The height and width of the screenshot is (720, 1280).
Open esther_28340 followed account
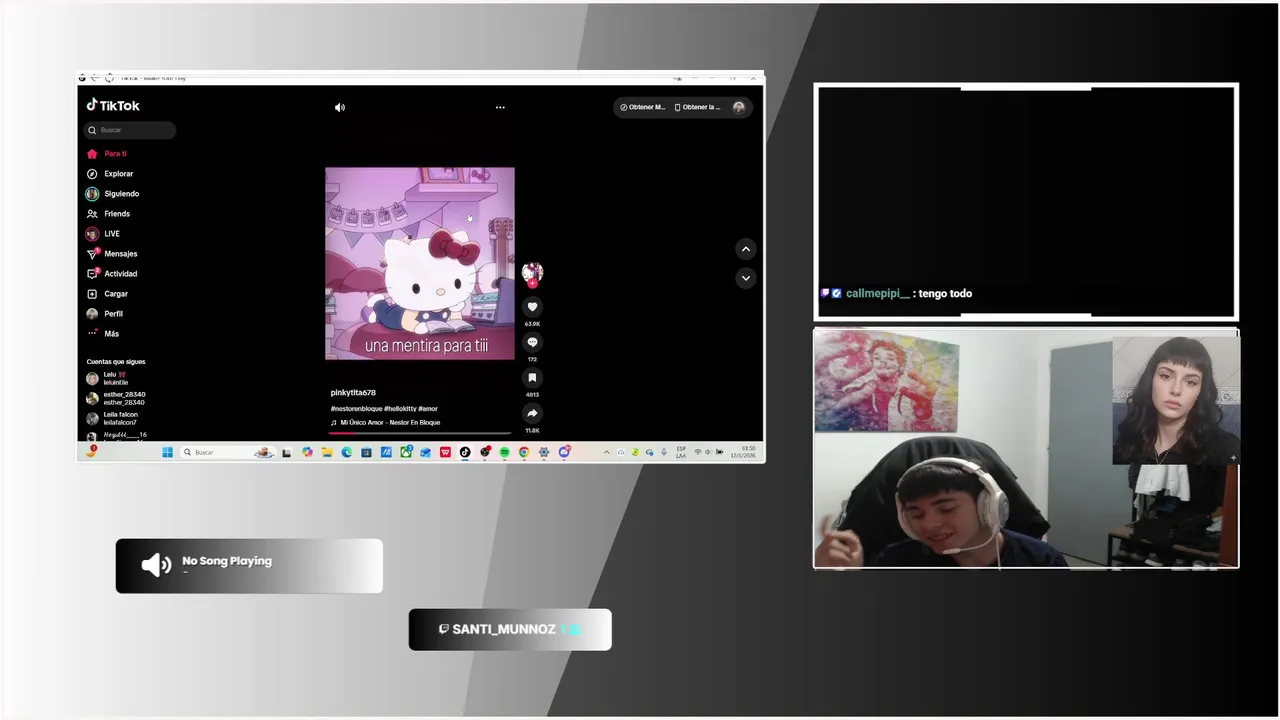(116, 398)
